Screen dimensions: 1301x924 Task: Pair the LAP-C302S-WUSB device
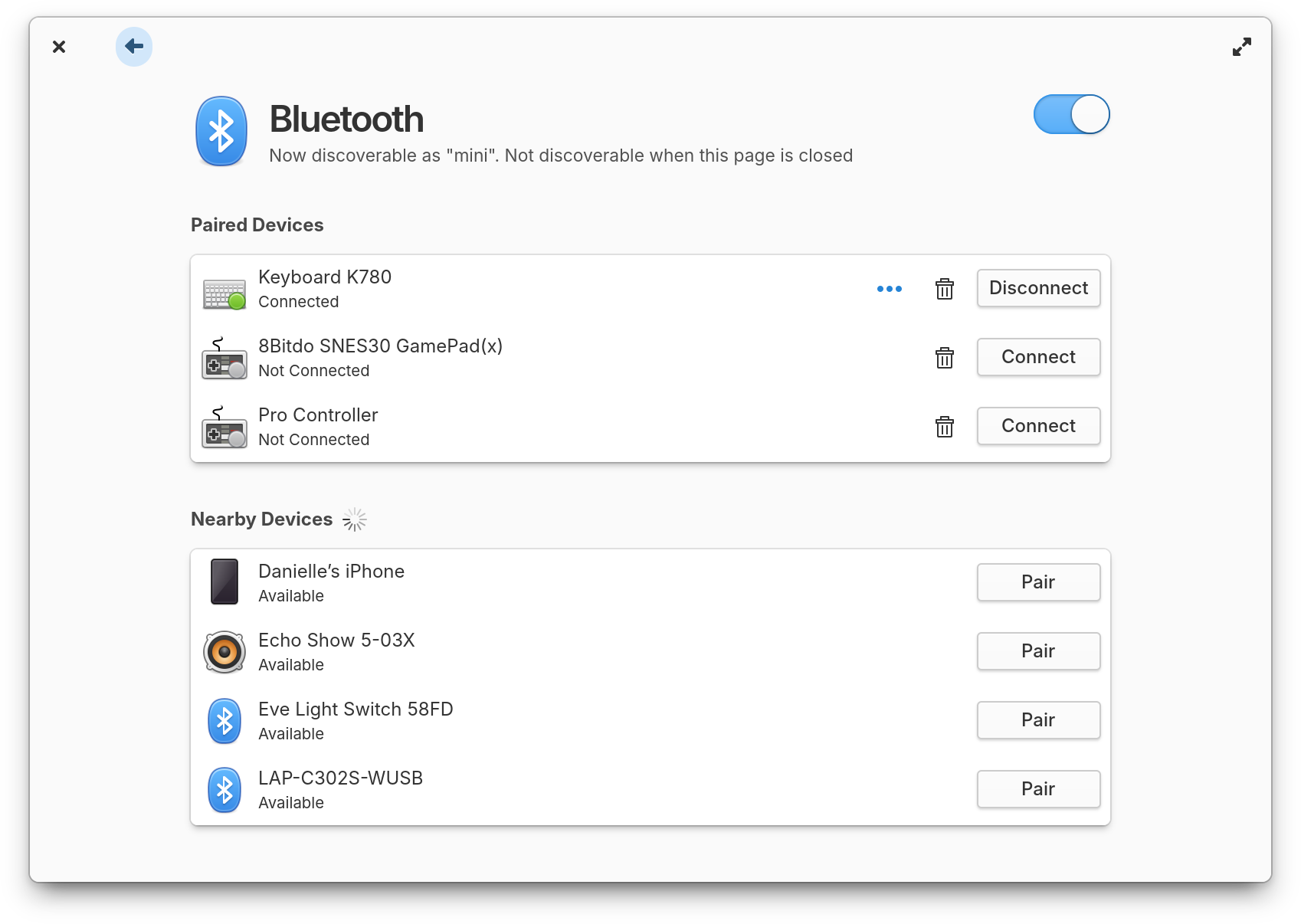pyautogui.click(x=1038, y=789)
